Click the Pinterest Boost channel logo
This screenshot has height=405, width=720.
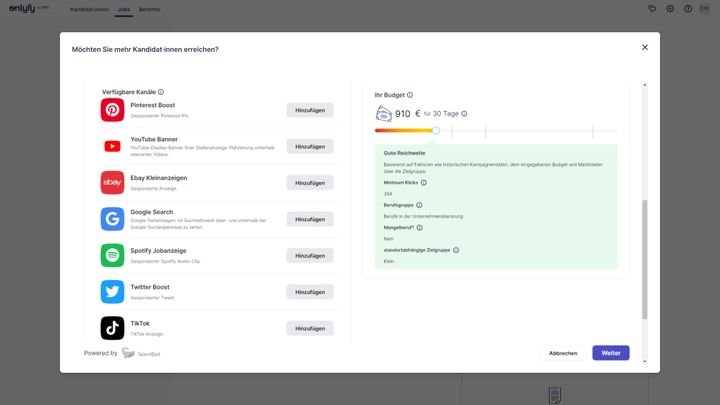click(112, 110)
